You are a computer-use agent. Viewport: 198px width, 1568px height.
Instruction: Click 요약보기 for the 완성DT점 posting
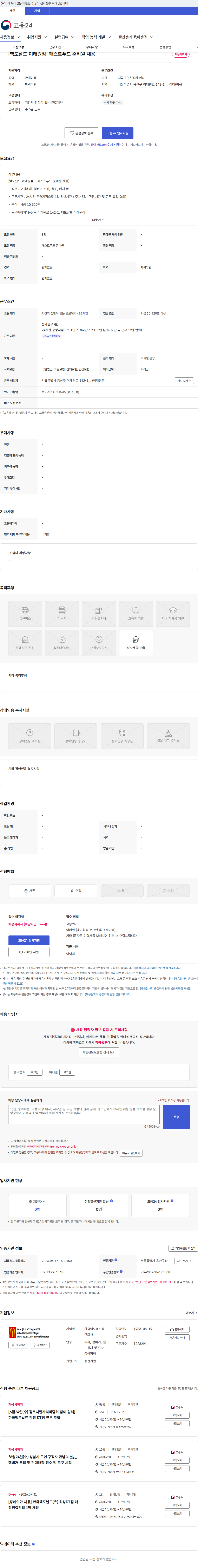click(177, 1505)
